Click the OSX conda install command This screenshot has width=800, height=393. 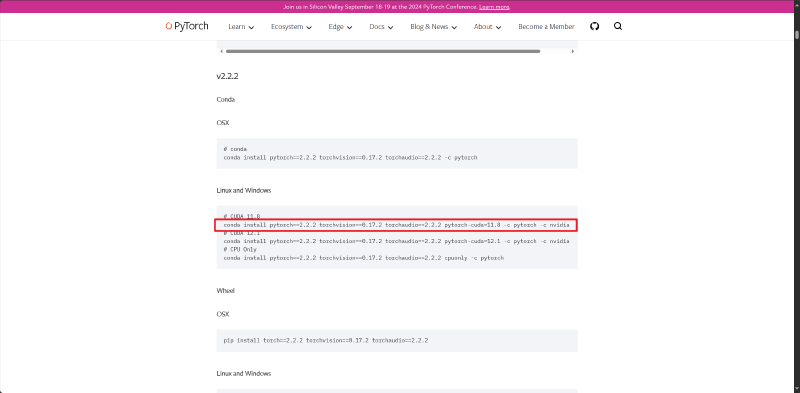click(350, 158)
